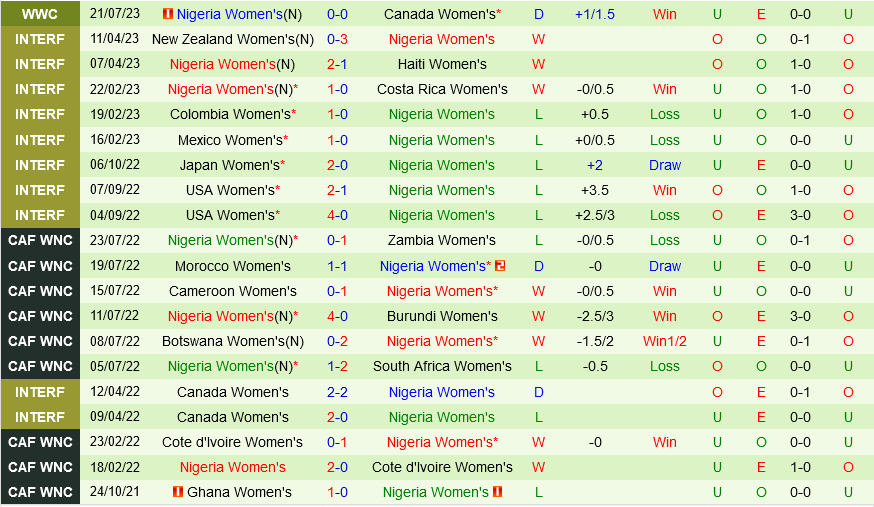
Task: Click red card icon beside Nigeria in 21/07/23 match
Action: (x=168, y=14)
